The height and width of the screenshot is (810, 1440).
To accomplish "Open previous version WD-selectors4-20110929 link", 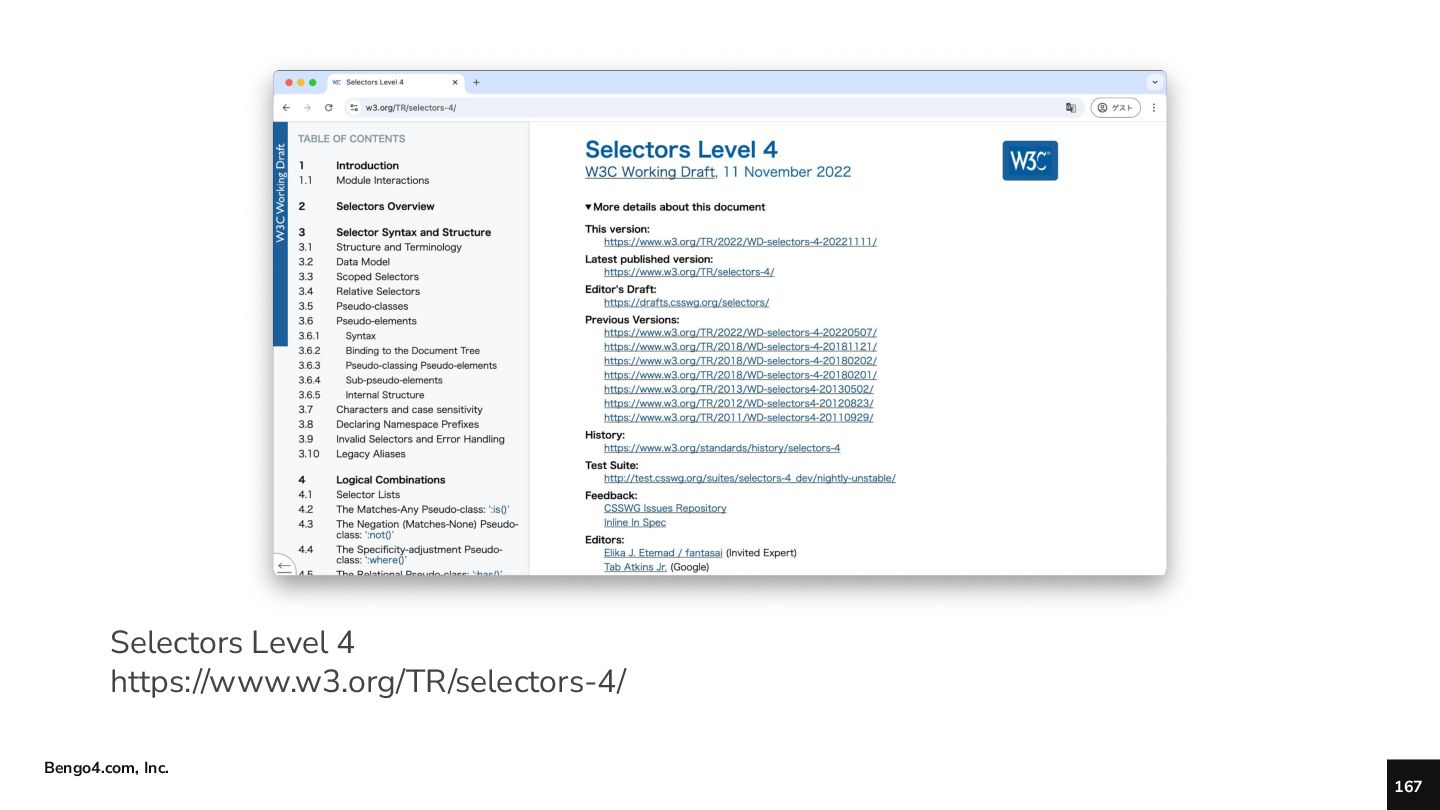I will [x=738, y=418].
